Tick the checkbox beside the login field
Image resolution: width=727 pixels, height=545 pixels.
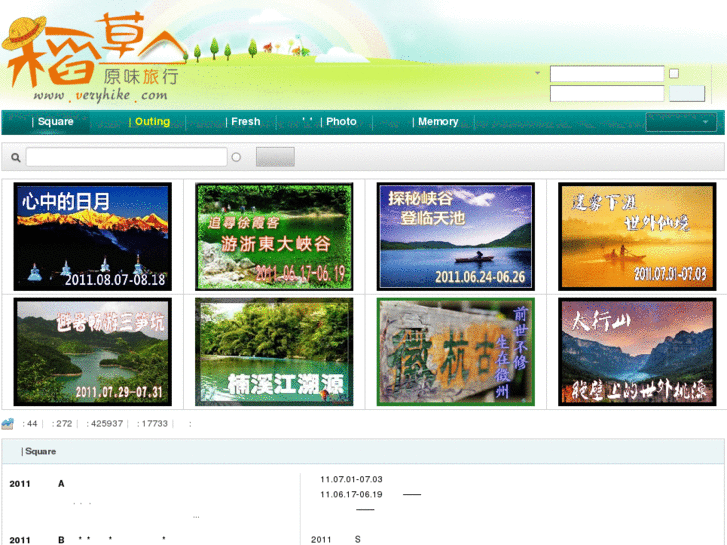[x=674, y=73]
